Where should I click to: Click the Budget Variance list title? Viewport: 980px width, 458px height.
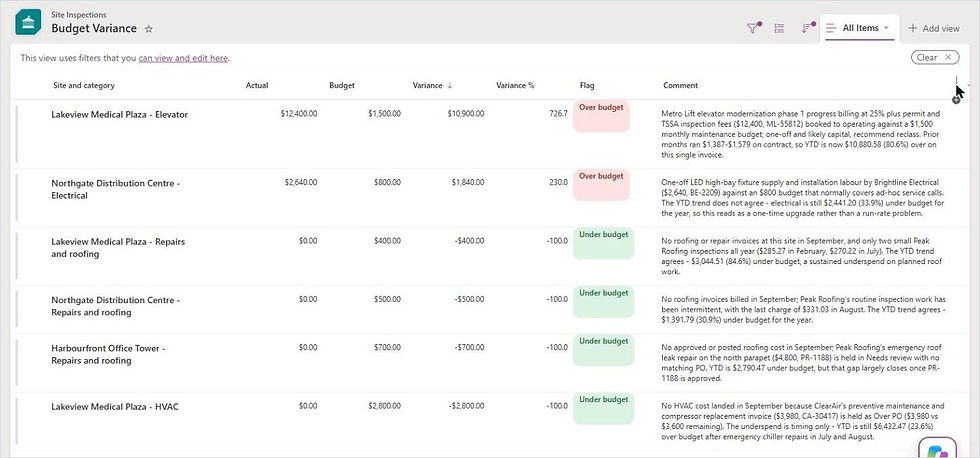(94, 29)
